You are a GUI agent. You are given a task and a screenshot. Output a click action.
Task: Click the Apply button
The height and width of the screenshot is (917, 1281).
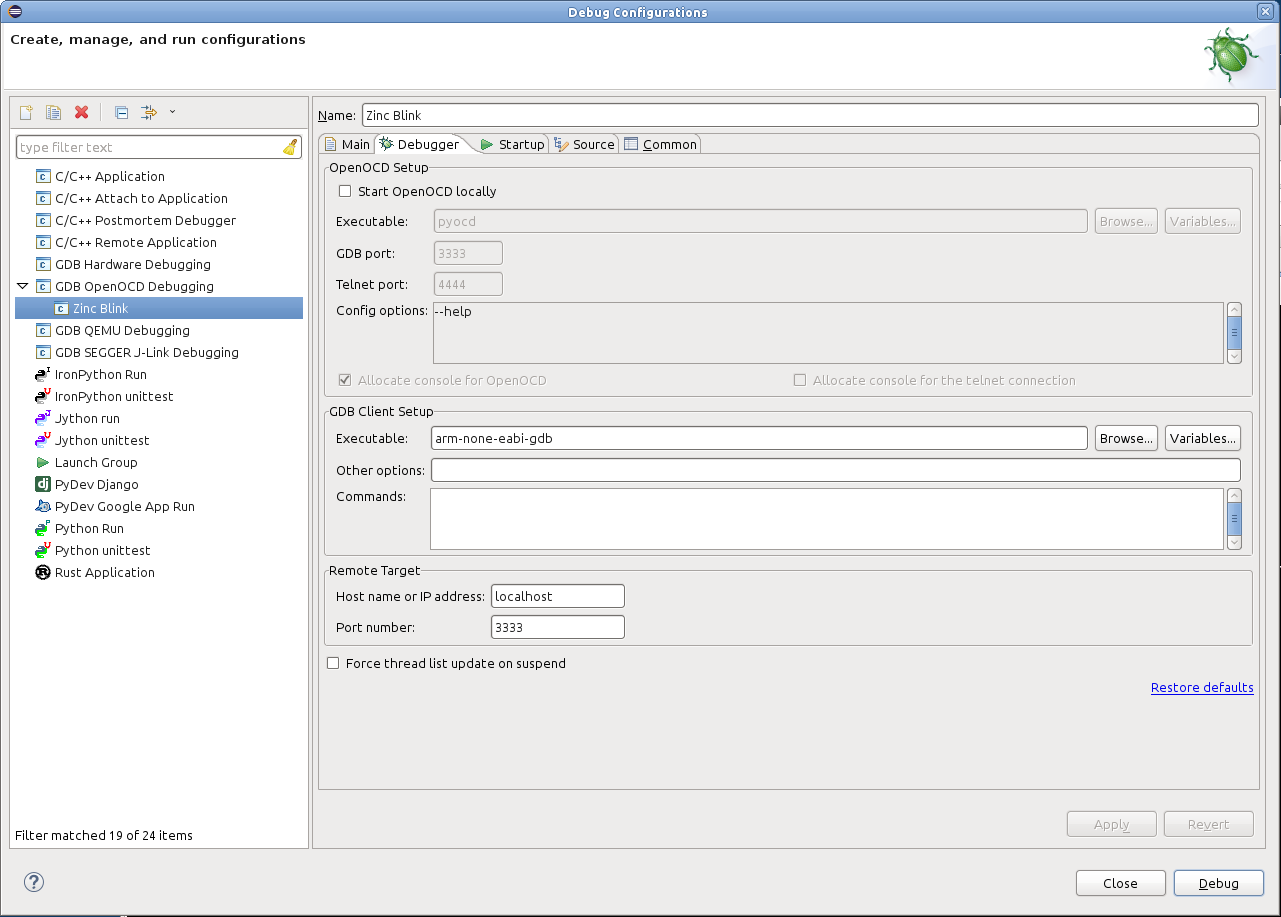point(1112,824)
